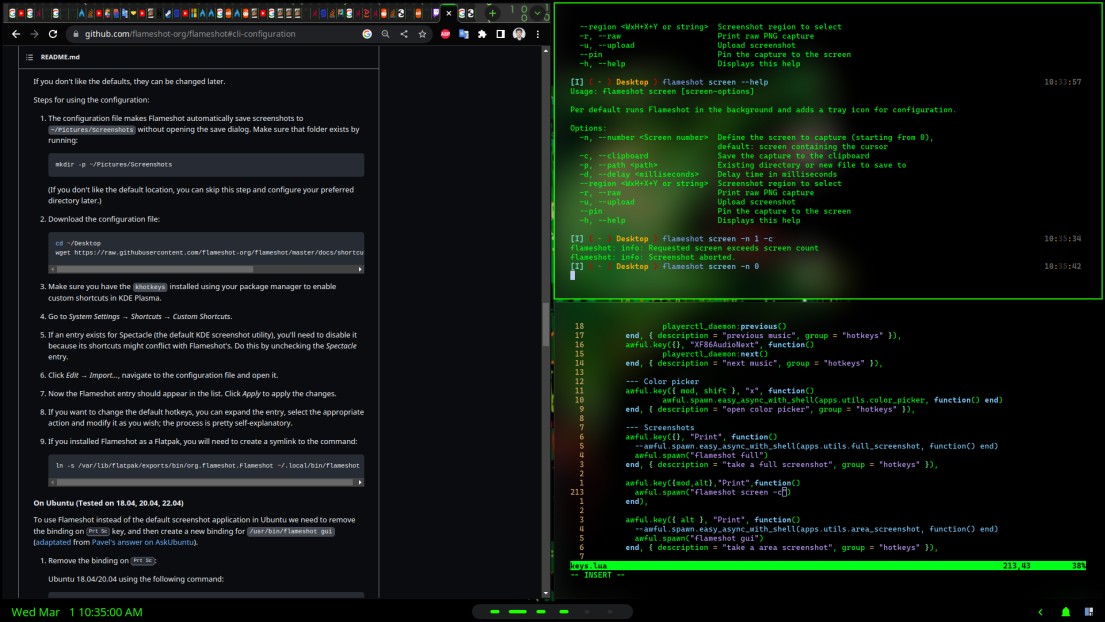Switch to the Twitch tab
The width and height of the screenshot is (1105, 622).
[x=436, y=13]
